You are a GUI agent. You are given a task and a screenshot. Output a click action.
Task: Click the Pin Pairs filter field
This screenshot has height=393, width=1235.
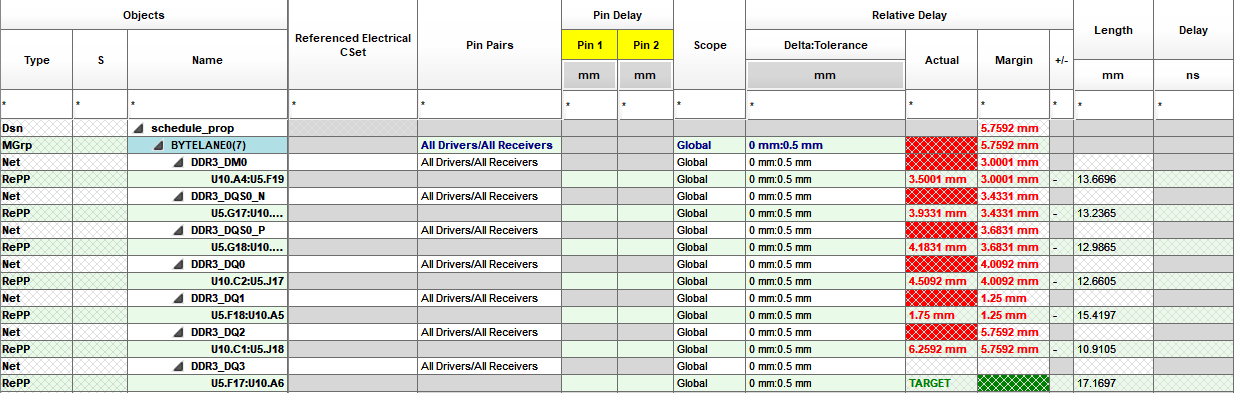[x=489, y=104]
